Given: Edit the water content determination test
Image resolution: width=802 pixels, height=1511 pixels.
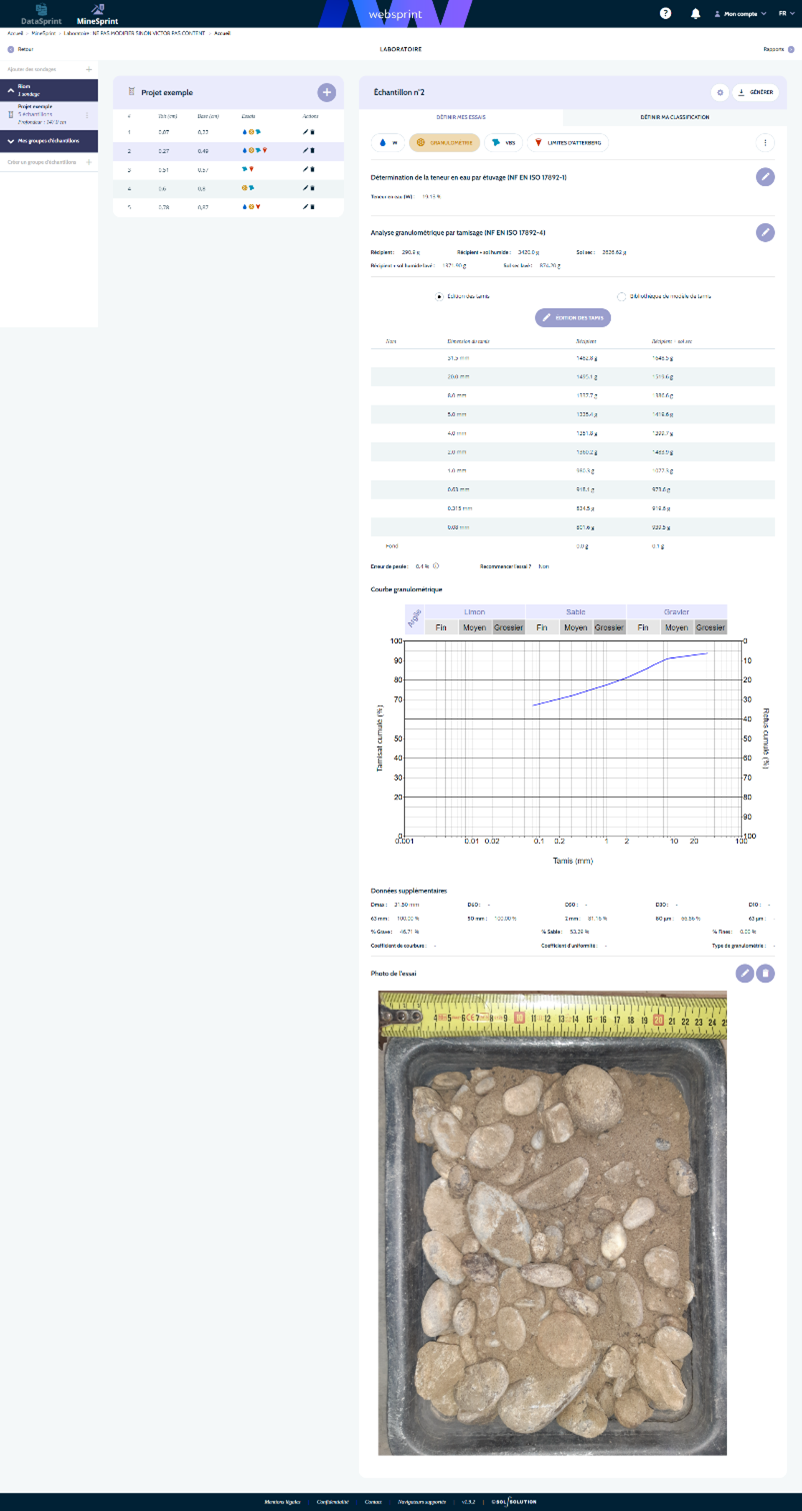Looking at the screenshot, I should pos(764,177).
